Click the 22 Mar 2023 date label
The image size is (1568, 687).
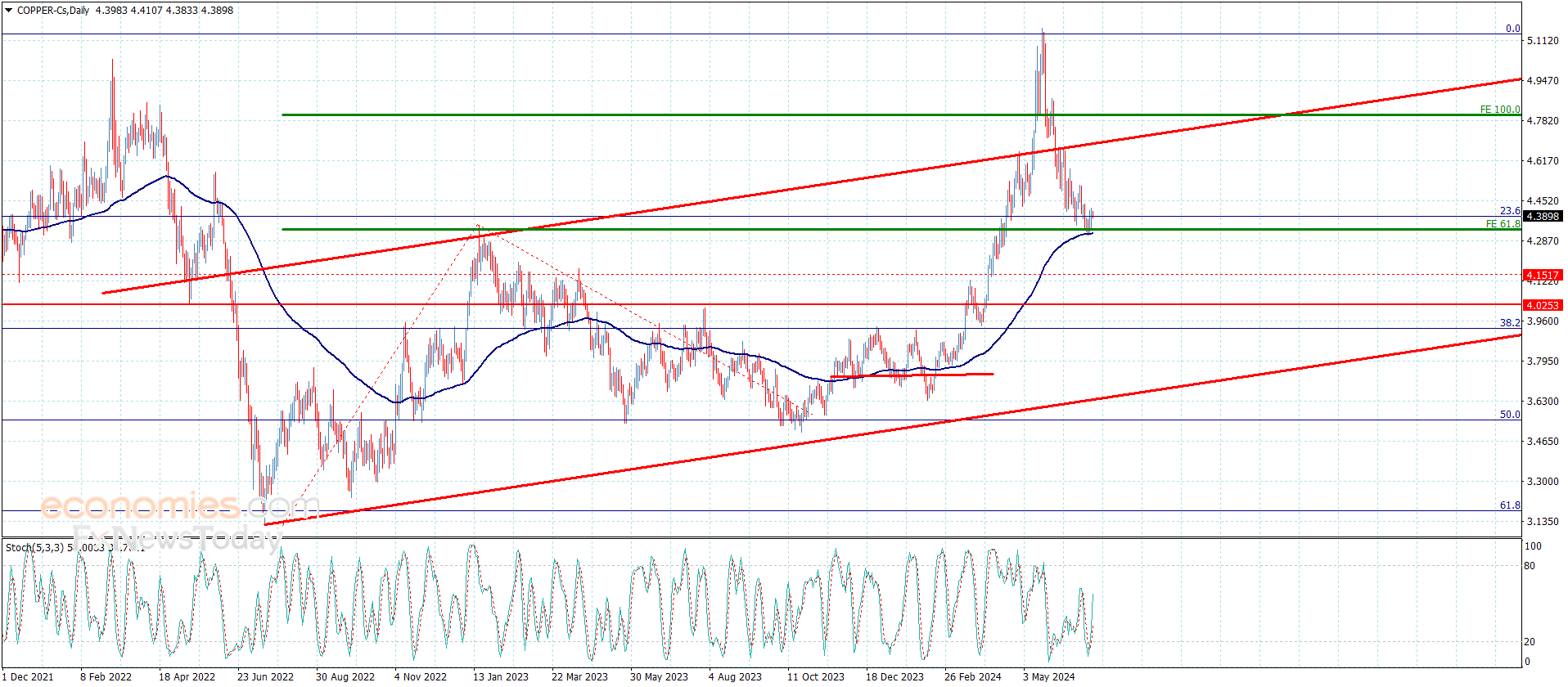click(x=579, y=677)
